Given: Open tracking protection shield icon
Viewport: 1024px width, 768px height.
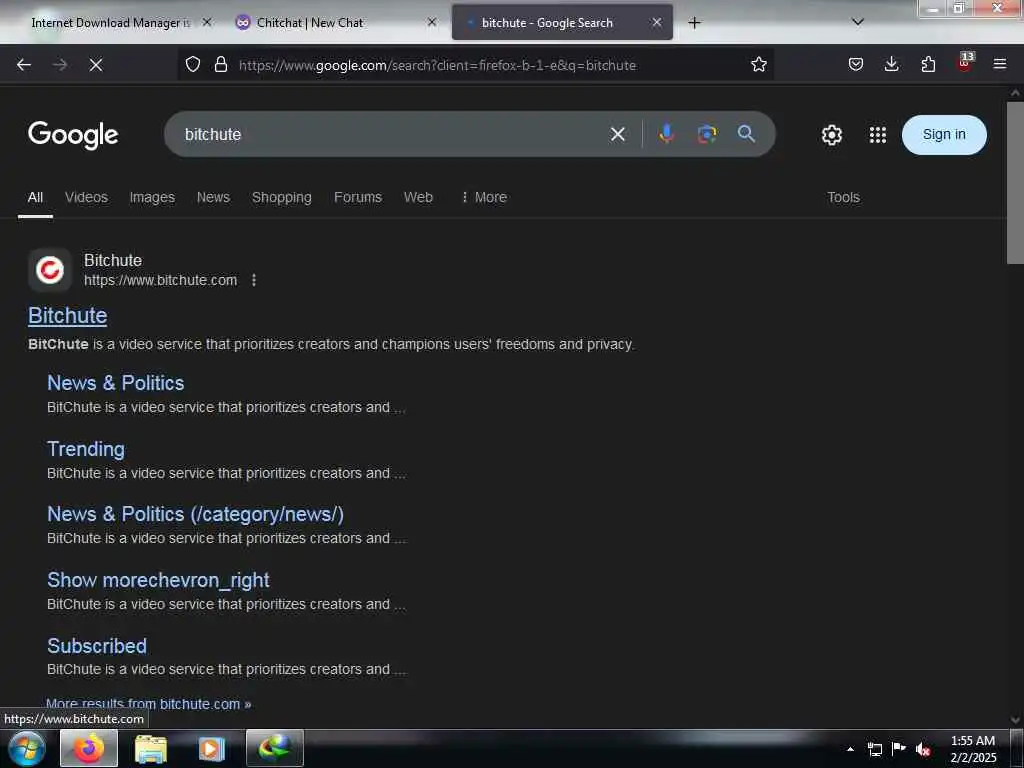Looking at the screenshot, I should [x=193, y=64].
